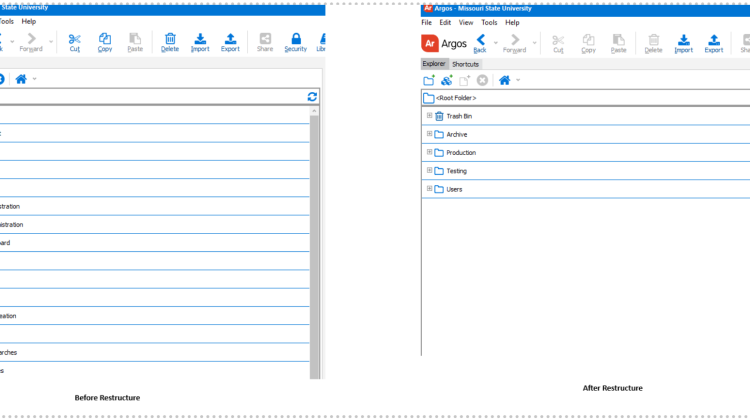The width and height of the screenshot is (750, 420).
Task: Open Home dropdown arrow in Before Restructure window
Action: pyautogui.click(x=34, y=79)
